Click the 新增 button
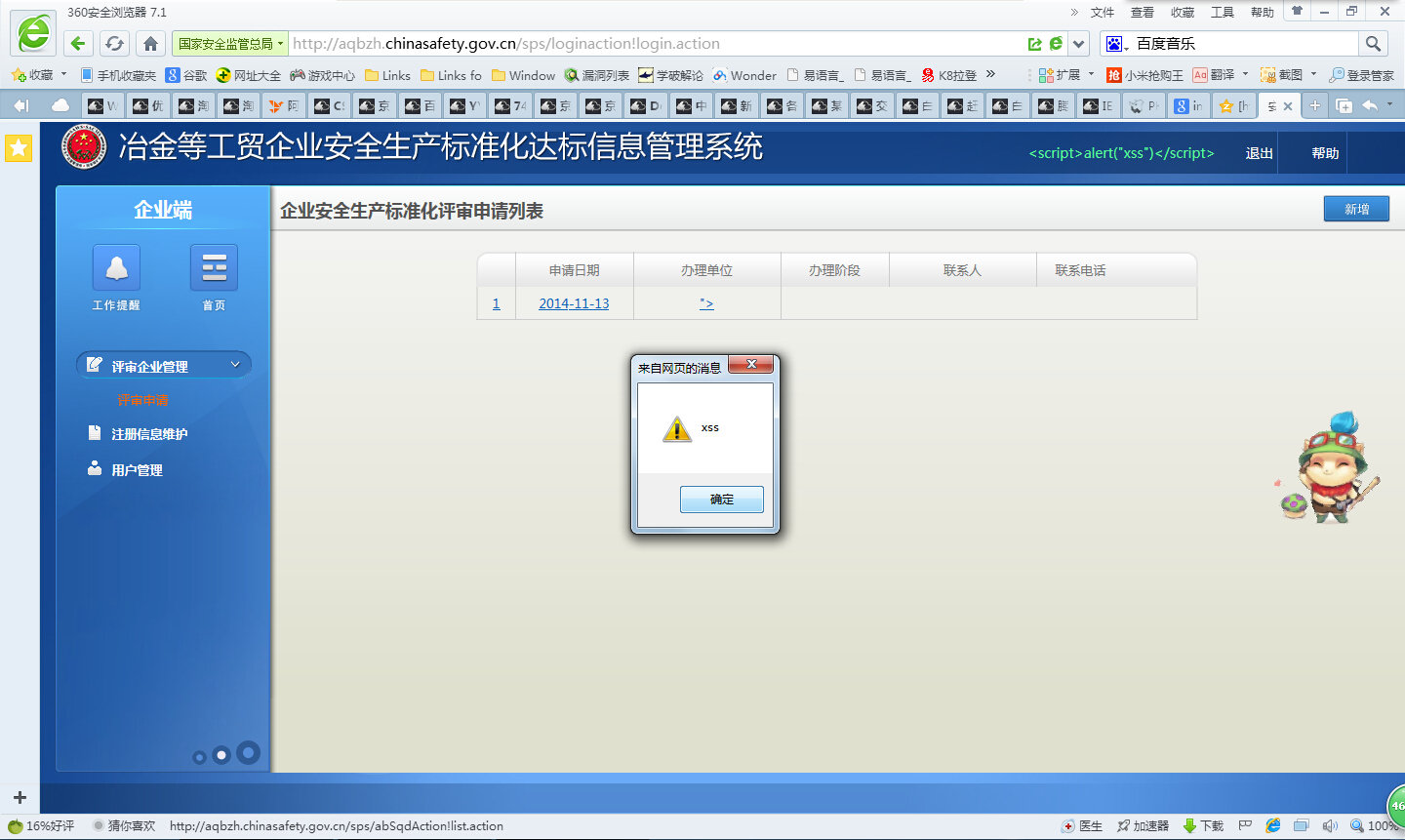The height and width of the screenshot is (840, 1405). tap(1356, 209)
